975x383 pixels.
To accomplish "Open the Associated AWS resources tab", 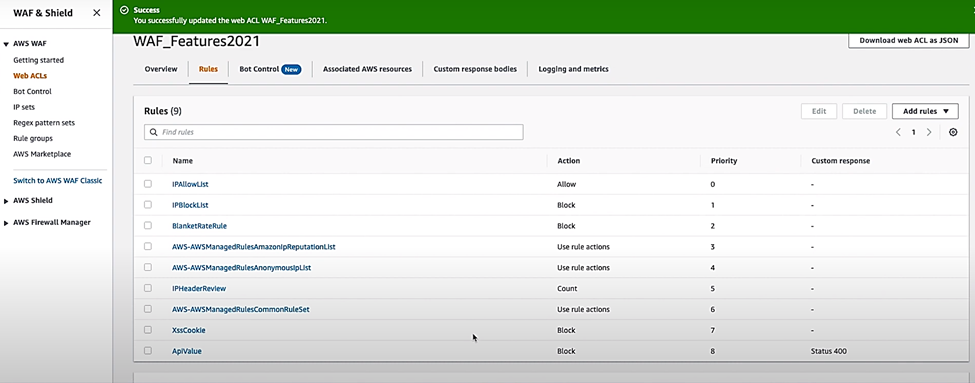I will click(x=367, y=69).
